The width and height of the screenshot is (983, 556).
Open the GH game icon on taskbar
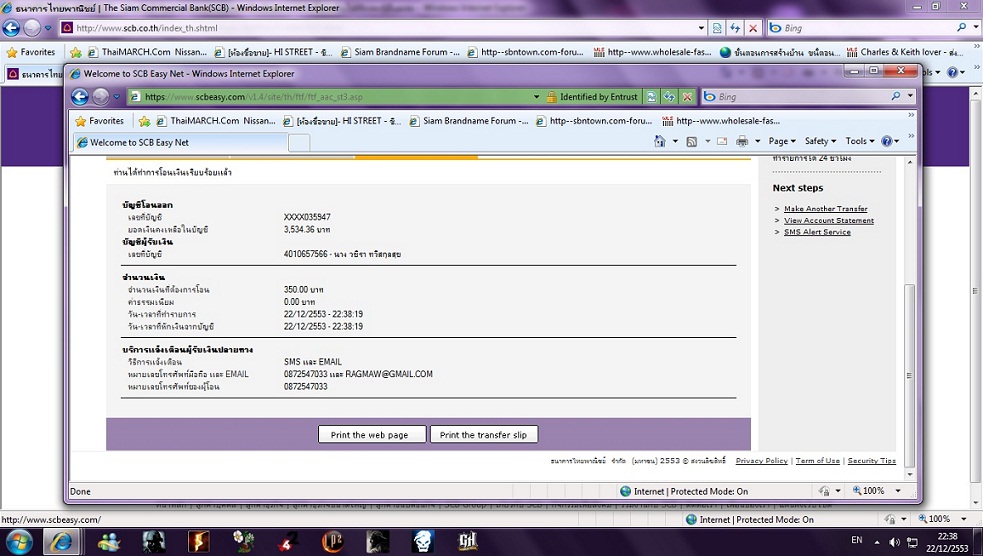pos(468,541)
